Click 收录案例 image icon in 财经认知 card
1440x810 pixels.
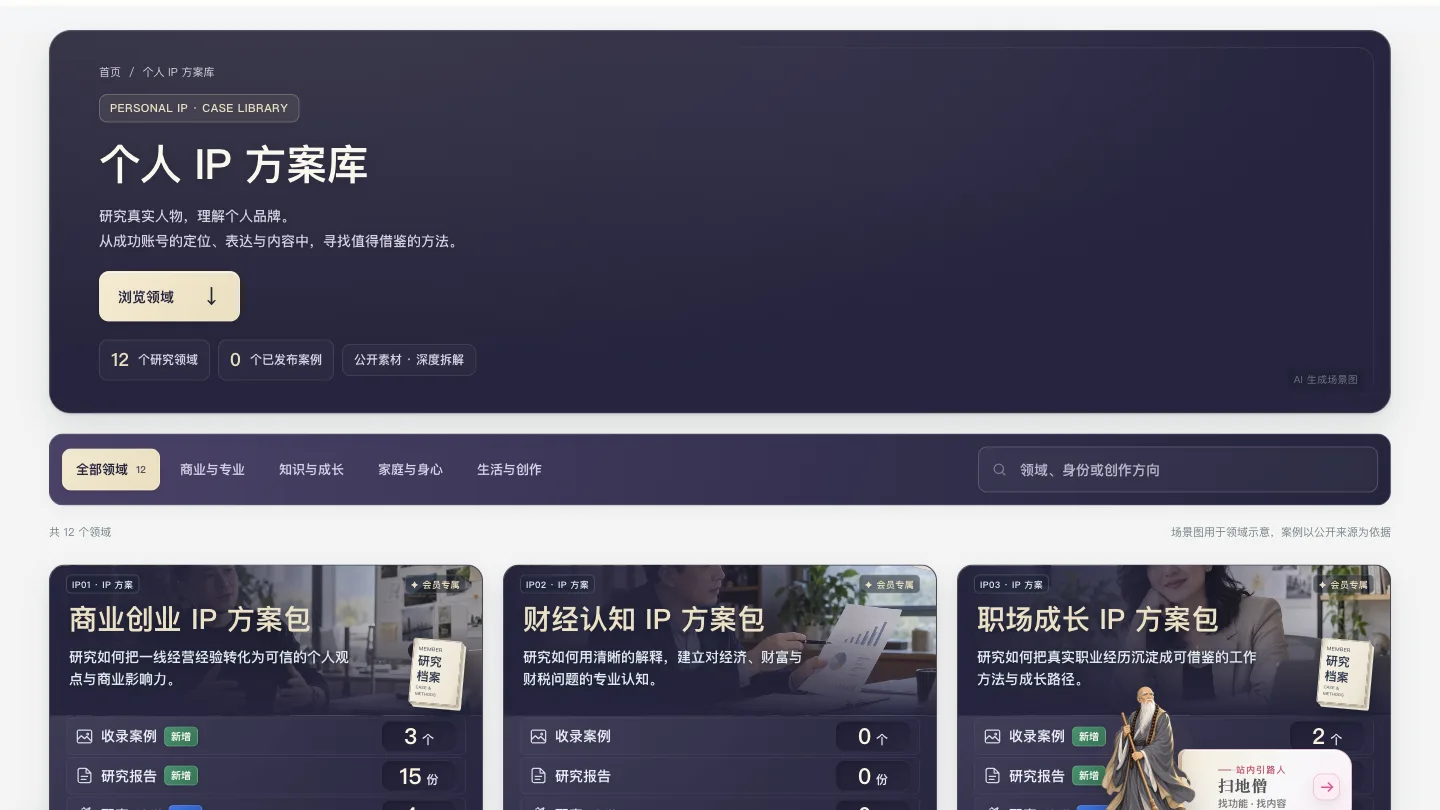pos(538,736)
